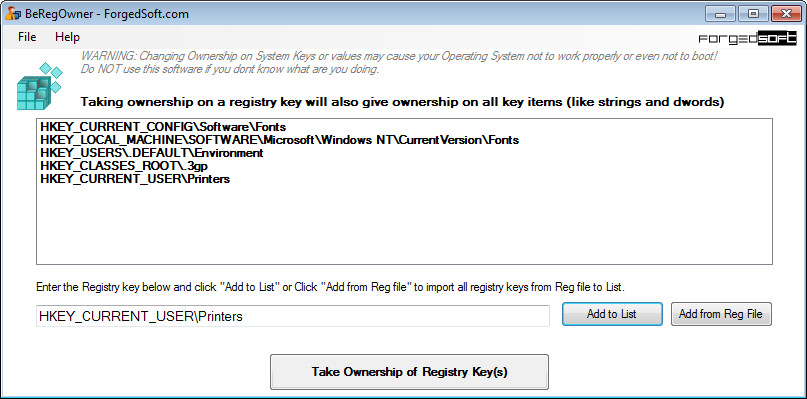Click the gray warning text about ownership
This screenshot has height=399, width=807.
click(399, 62)
